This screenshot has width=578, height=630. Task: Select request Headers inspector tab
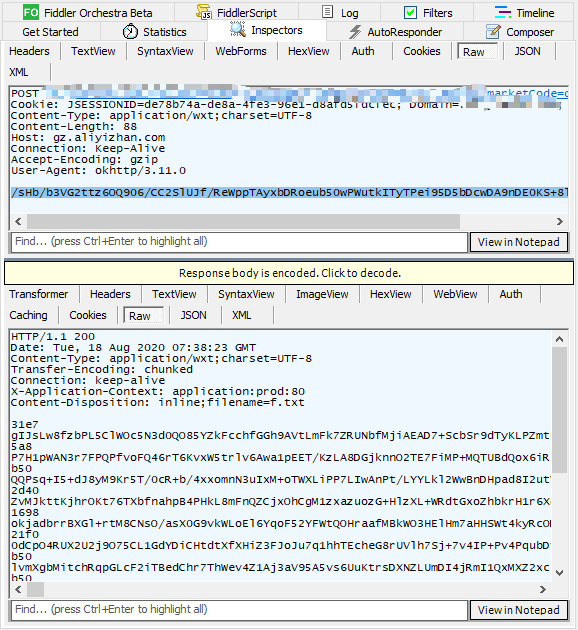29,51
